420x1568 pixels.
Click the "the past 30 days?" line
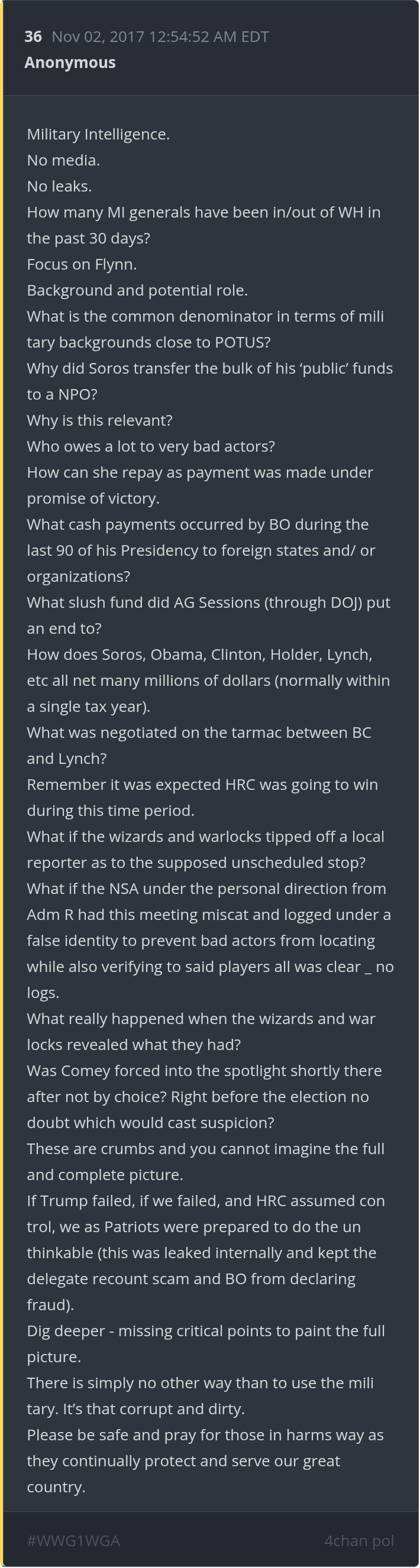pyautogui.click(x=88, y=238)
